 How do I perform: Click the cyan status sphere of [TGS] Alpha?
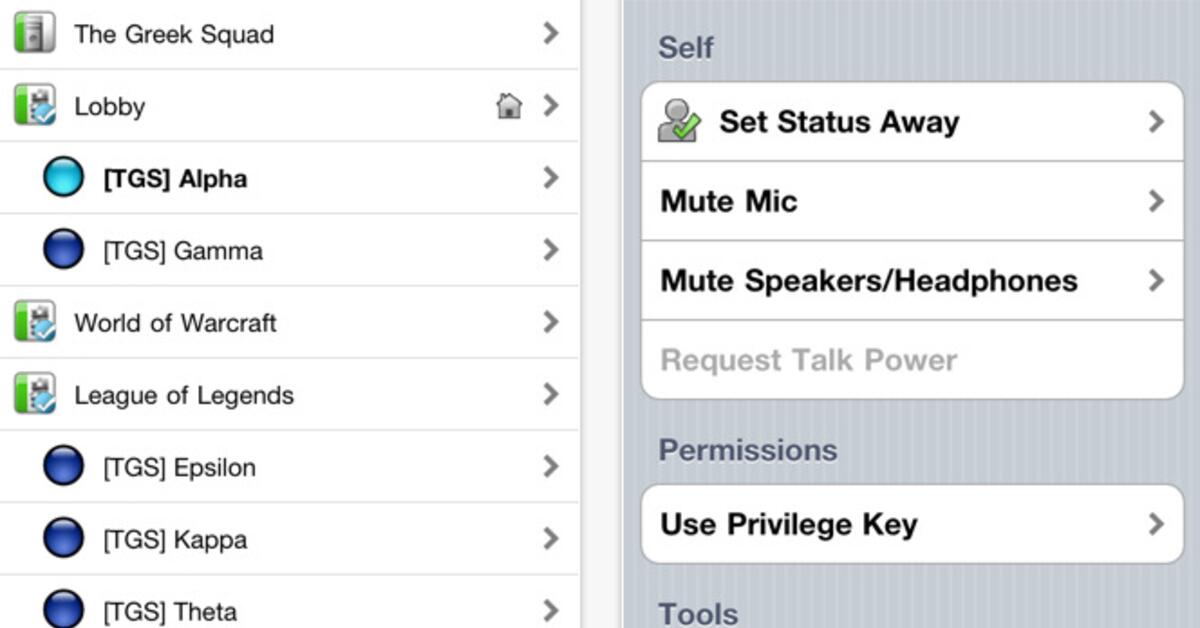tap(63, 178)
